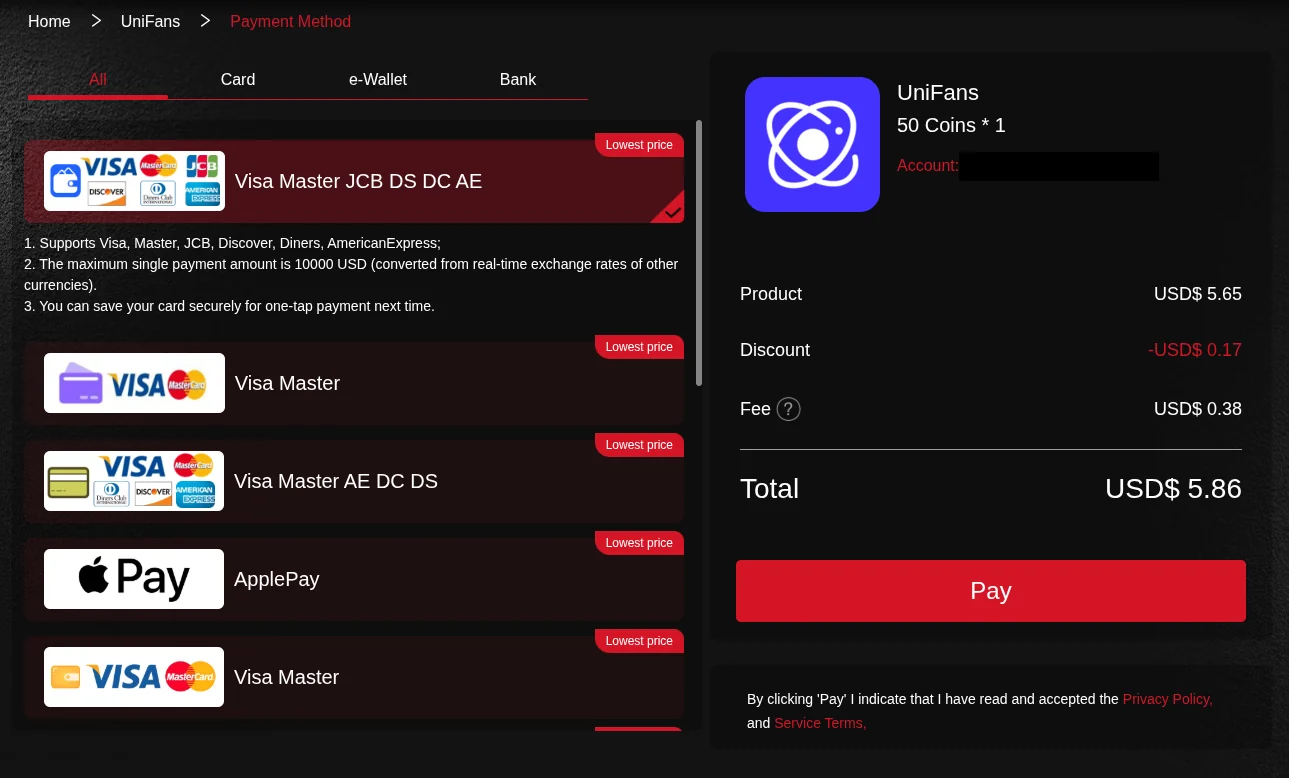Click the Fee USD$ 0.38 value
Image resolution: width=1289 pixels, height=778 pixels.
[x=1198, y=409]
